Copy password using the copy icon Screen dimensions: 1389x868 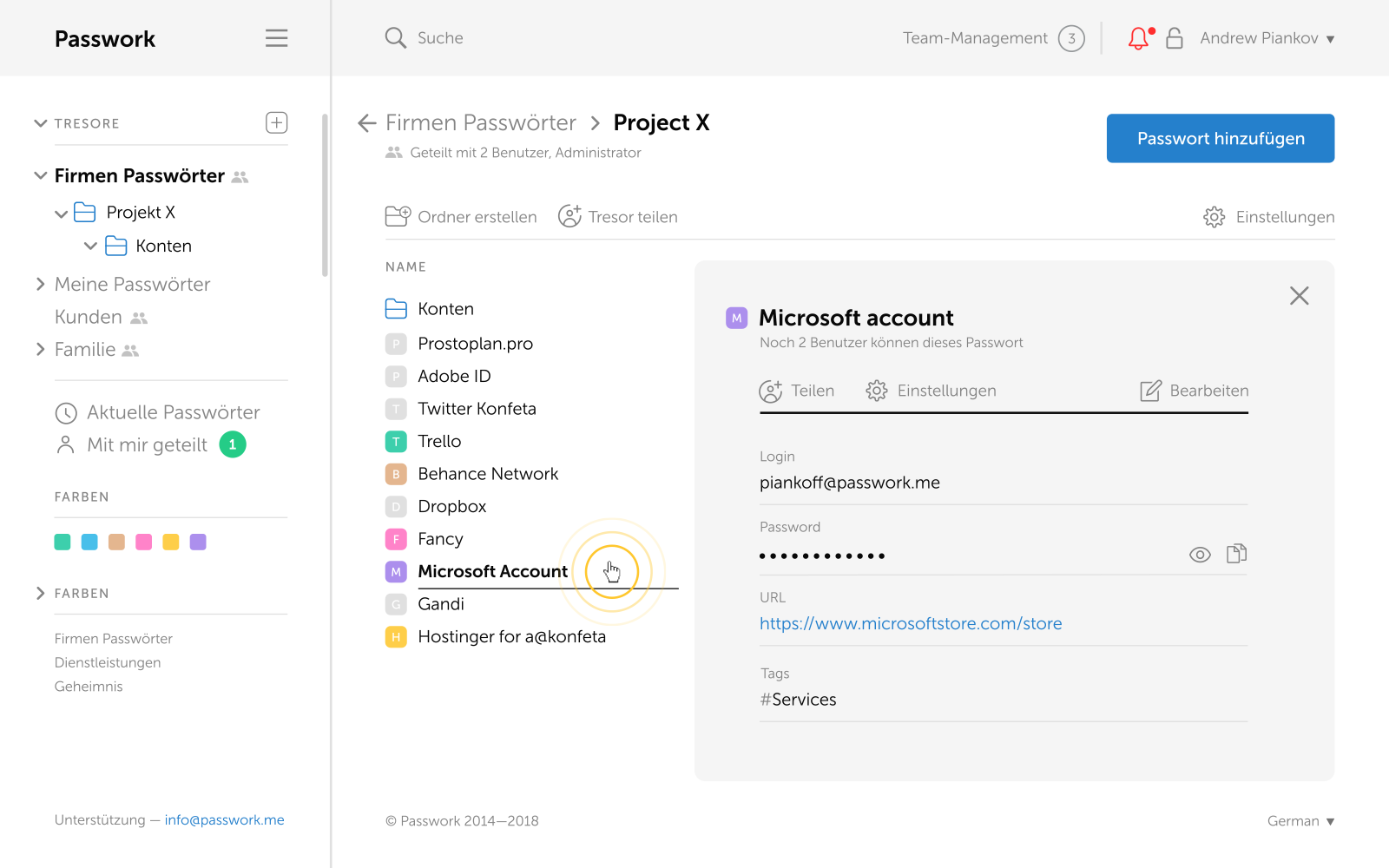[x=1236, y=554]
